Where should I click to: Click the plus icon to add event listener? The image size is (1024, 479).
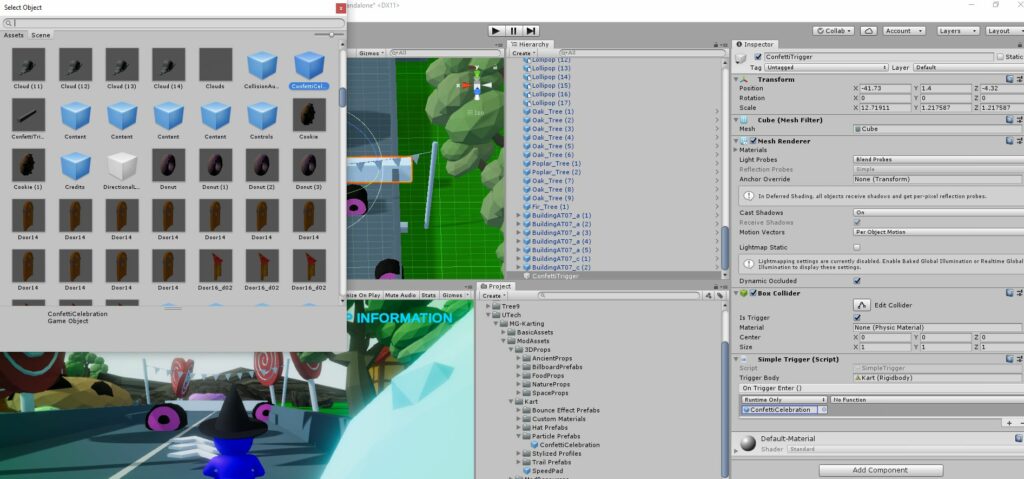1009,423
